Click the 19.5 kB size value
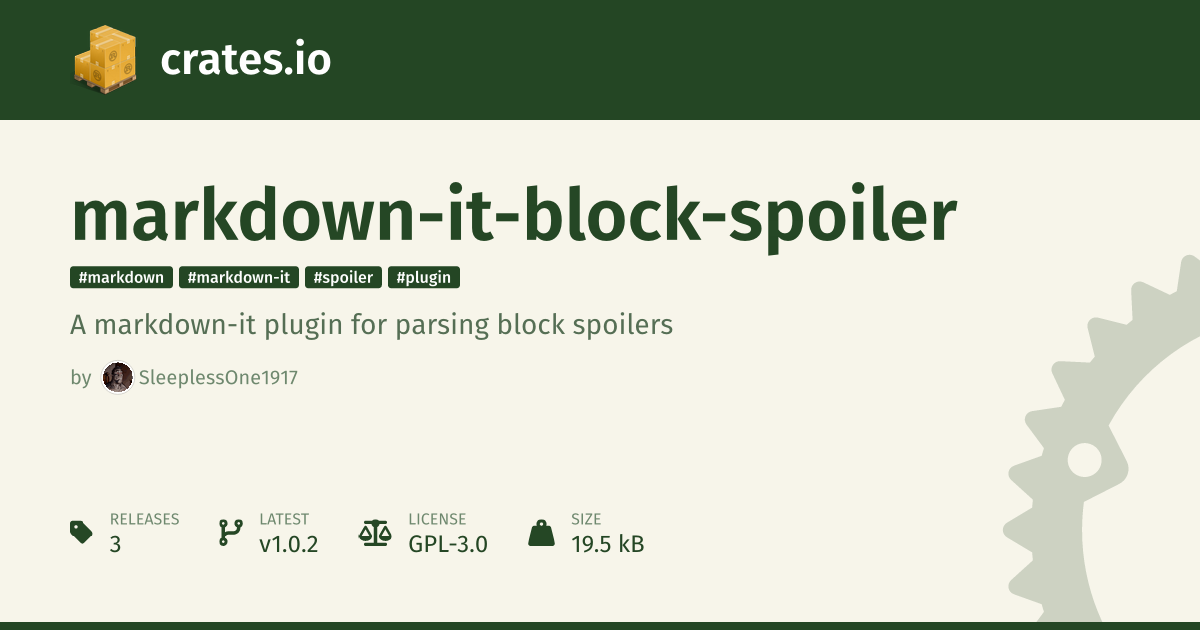Screen dimensions: 1200x630 pyautogui.click(x=607, y=545)
